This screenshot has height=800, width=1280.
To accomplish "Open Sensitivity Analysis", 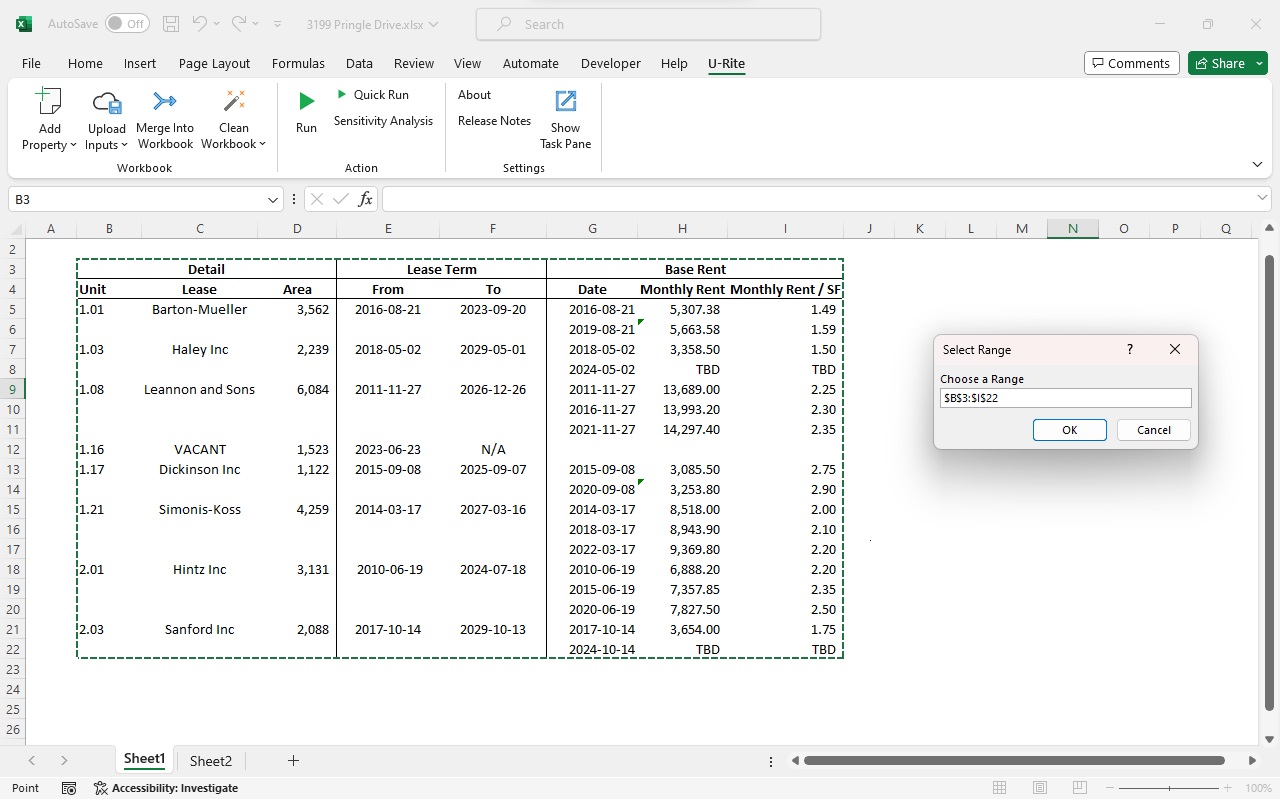I will (383, 120).
